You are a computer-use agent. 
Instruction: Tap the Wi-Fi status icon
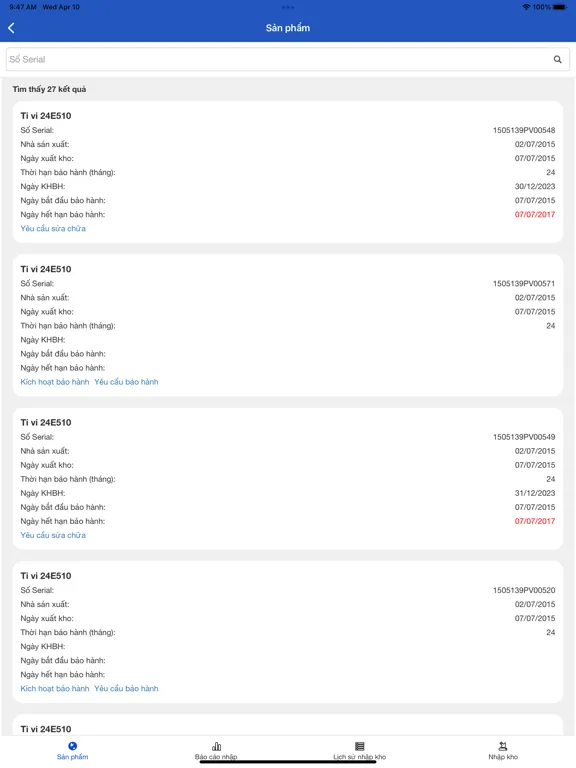[x=526, y=7]
